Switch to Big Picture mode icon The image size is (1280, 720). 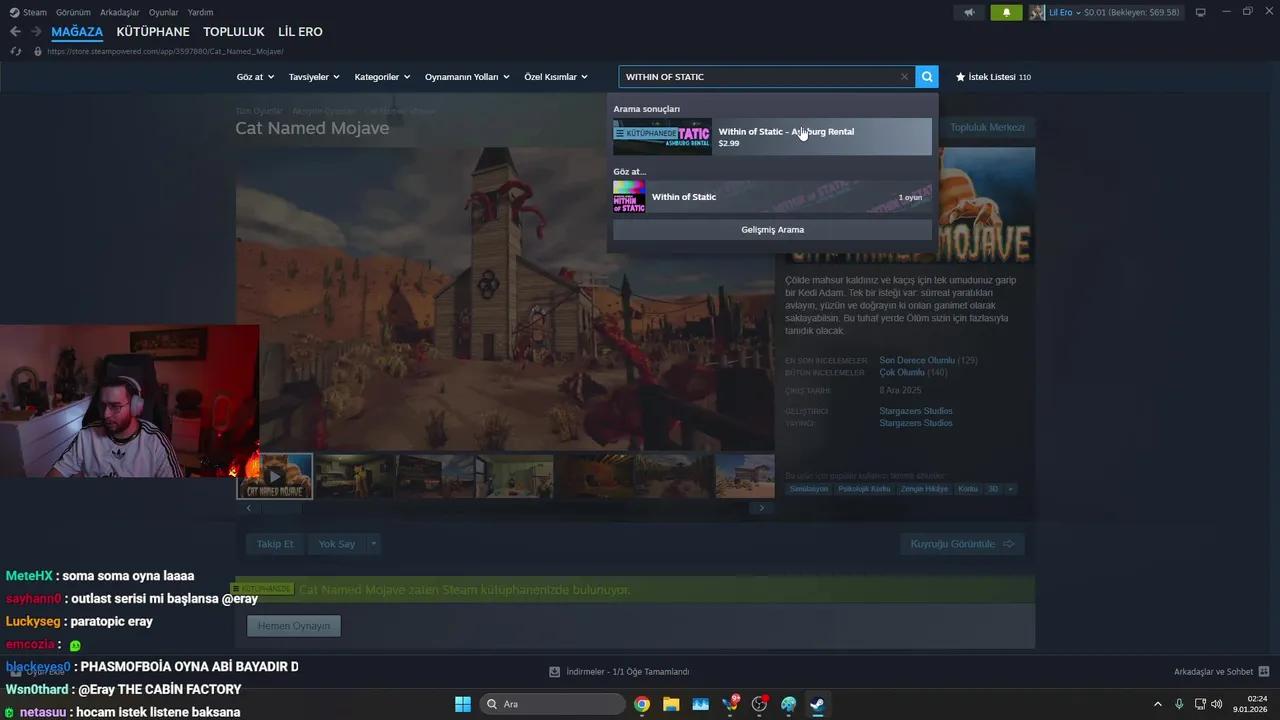click(x=1200, y=12)
